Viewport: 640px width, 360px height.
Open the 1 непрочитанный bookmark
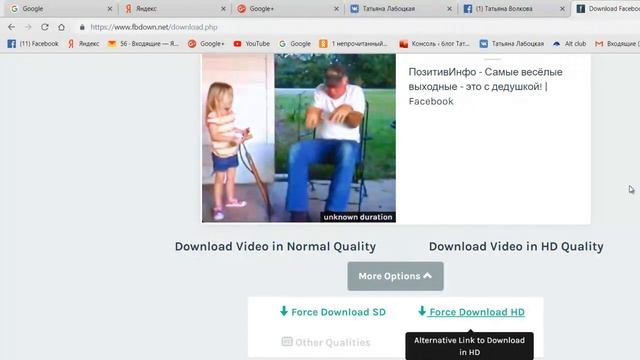point(353,44)
